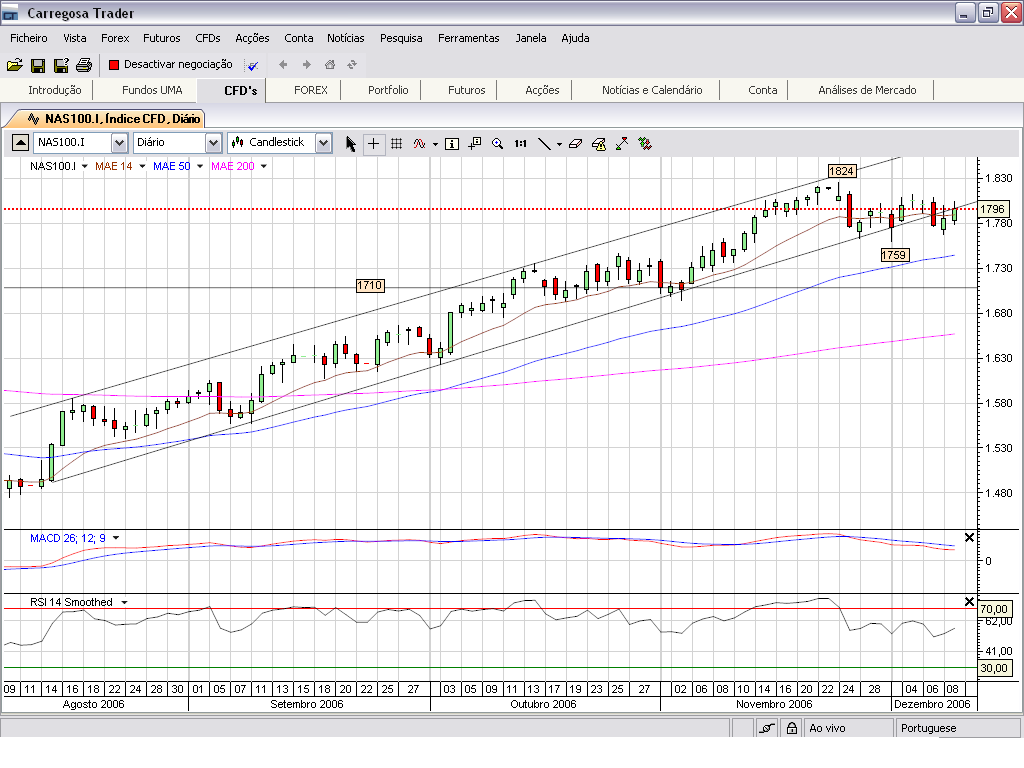The width and height of the screenshot is (1024, 768).
Task: Open the Candlestick chart type dropdown
Action: 323,142
